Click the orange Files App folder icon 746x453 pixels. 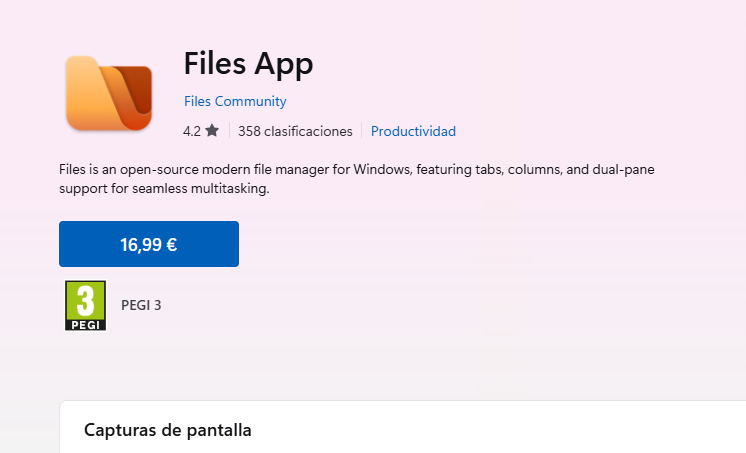[109, 93]
